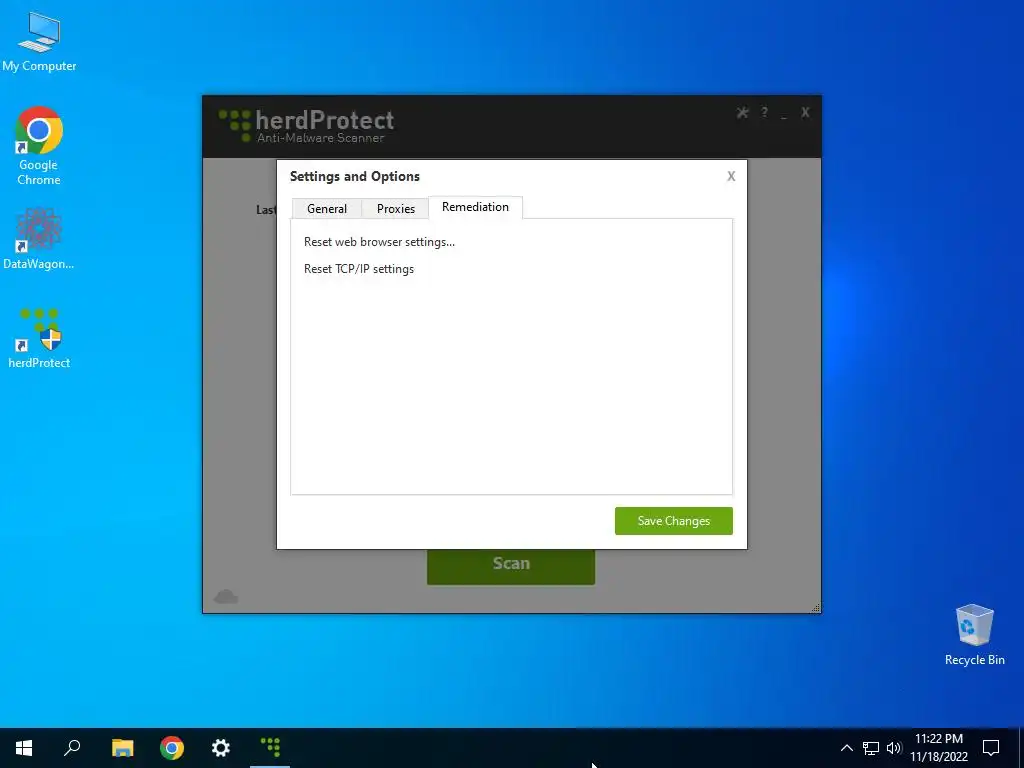Select the Google Chrome desktop shortcut
The width and height of the screenshot is (1024, 768).
[39, 146]
